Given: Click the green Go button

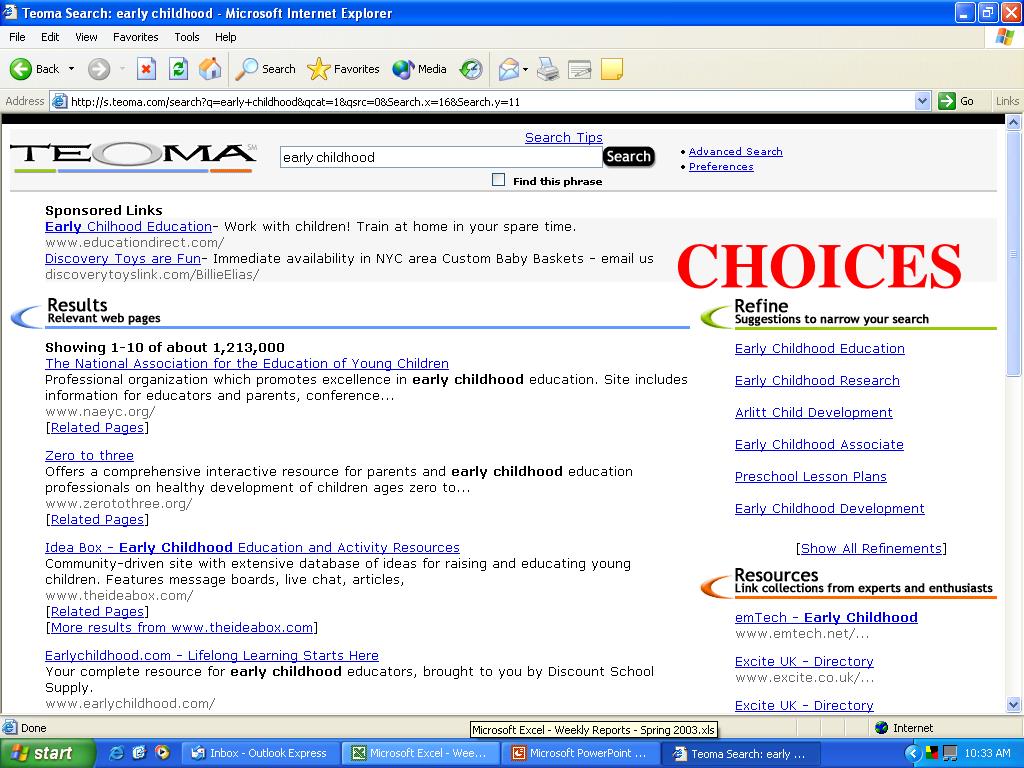Looking at the screenshot, I should (956, 101).
